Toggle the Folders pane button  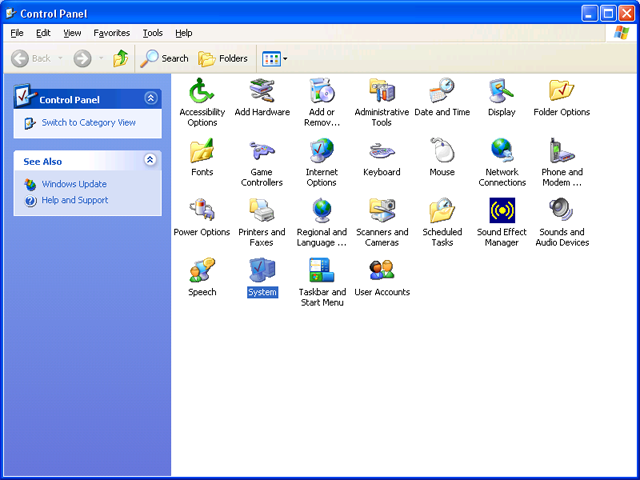tap(223, 59)
